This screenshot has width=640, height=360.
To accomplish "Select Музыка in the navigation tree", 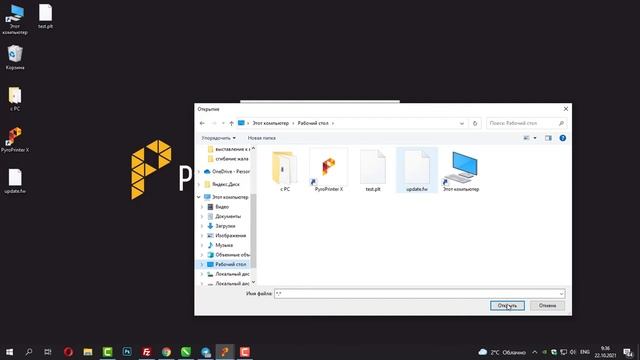I will coord(224,245).
